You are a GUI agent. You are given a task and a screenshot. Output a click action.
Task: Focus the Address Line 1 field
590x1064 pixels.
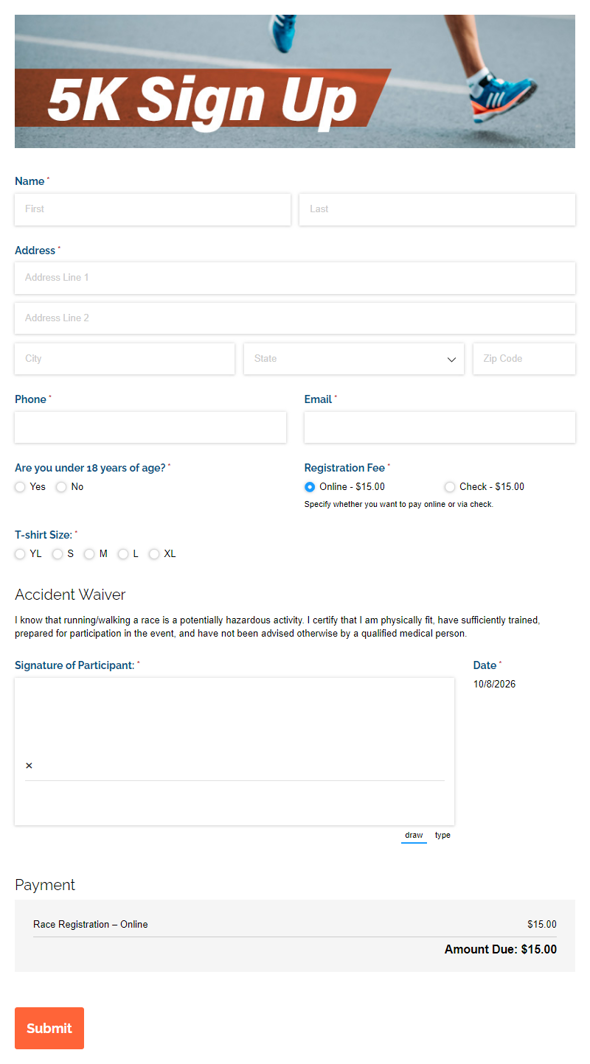coord(295,278)
